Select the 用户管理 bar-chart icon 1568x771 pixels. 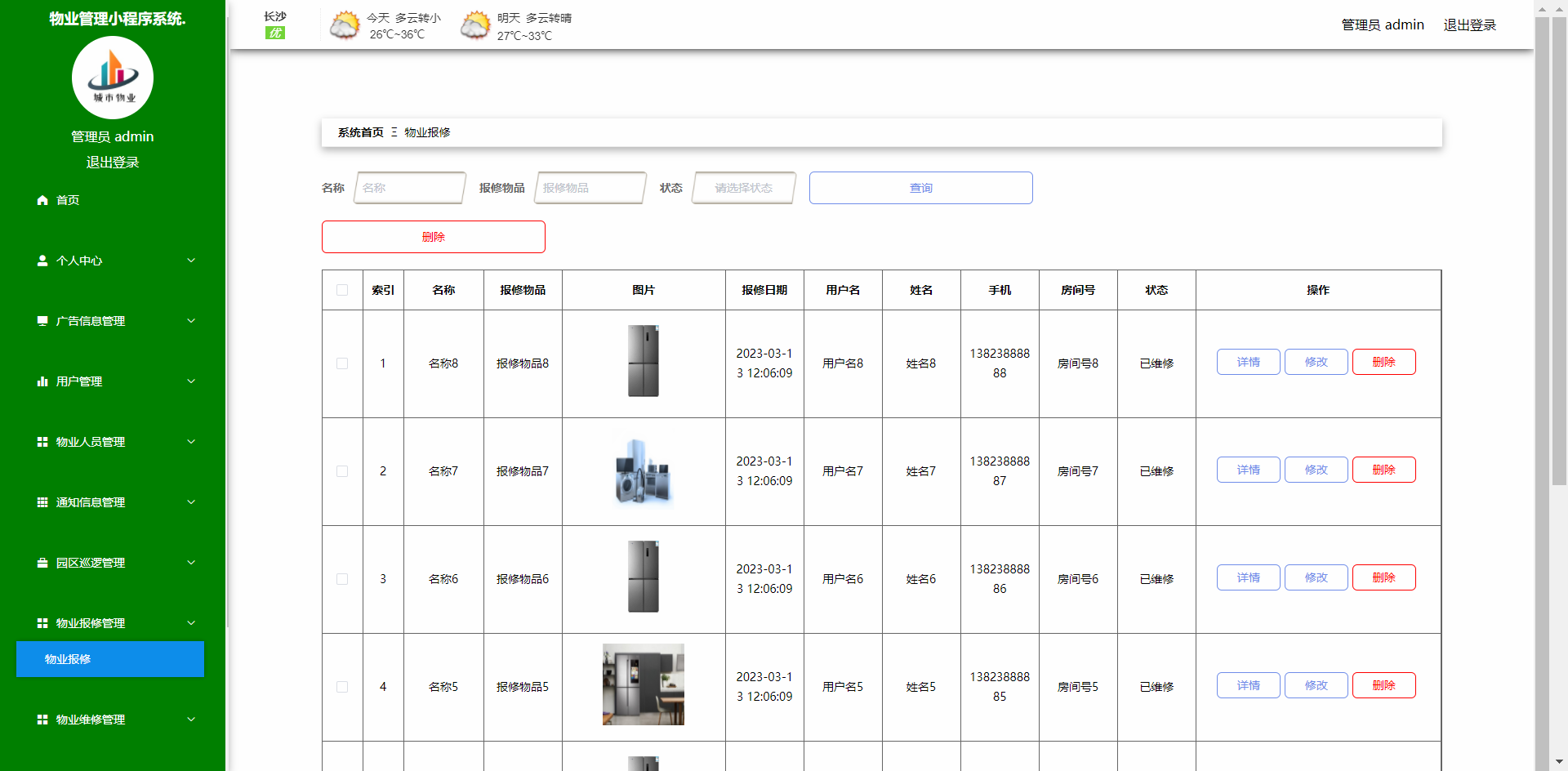coord(42,381)
